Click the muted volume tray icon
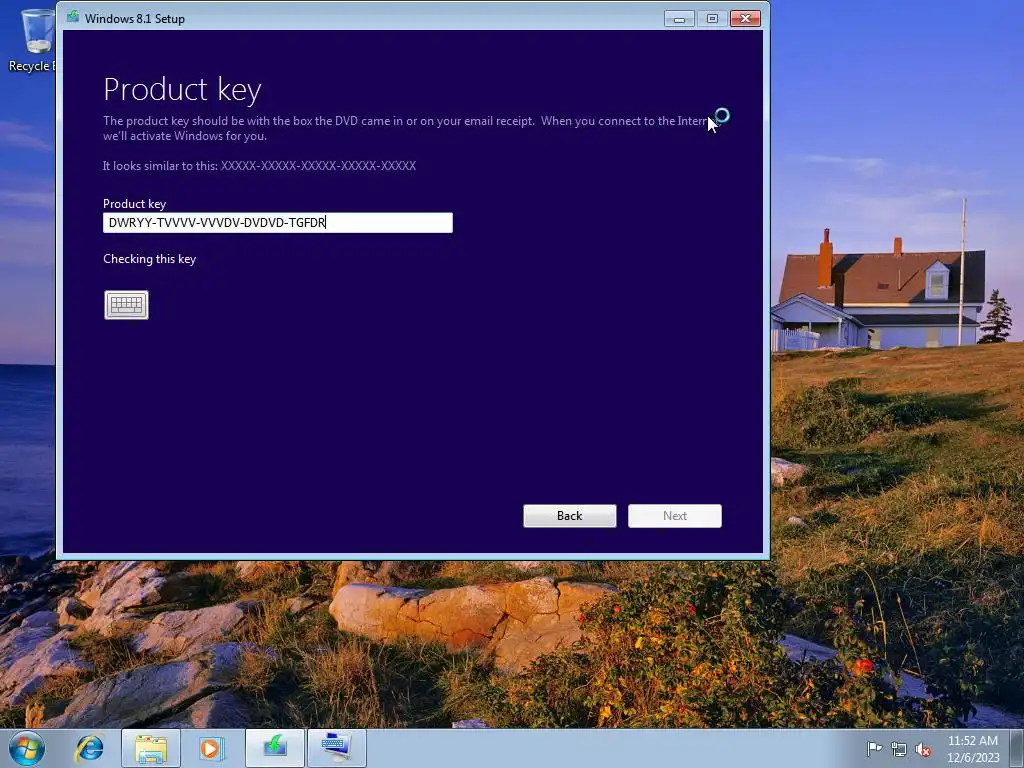The width and height of the screenshot is (1024, 768). tap(923, 749)
